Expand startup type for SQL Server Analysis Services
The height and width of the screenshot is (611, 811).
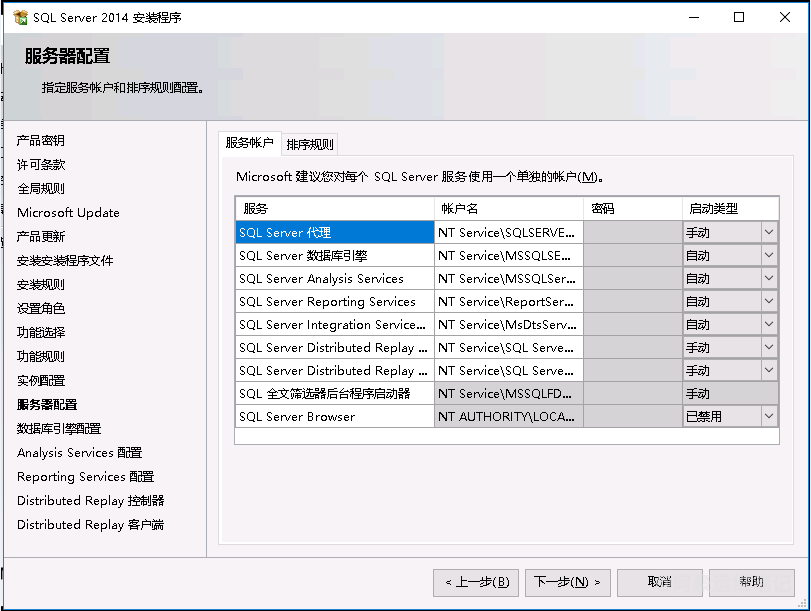click(768, 278)
